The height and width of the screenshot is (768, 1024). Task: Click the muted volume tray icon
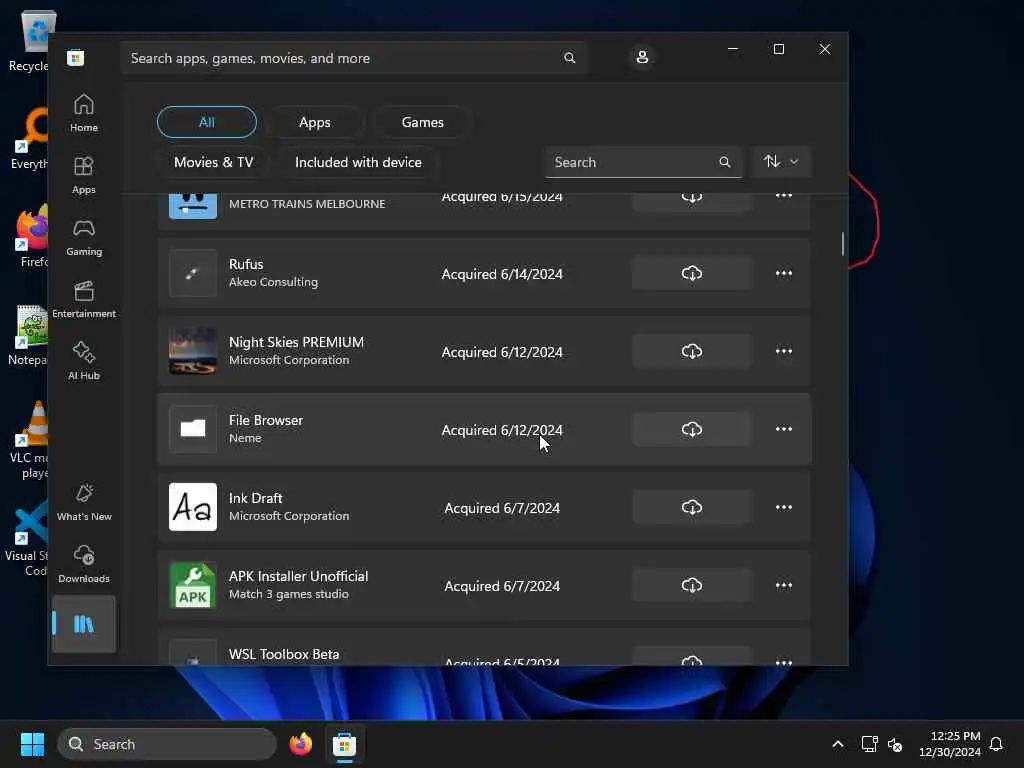[x=895, y=744]
